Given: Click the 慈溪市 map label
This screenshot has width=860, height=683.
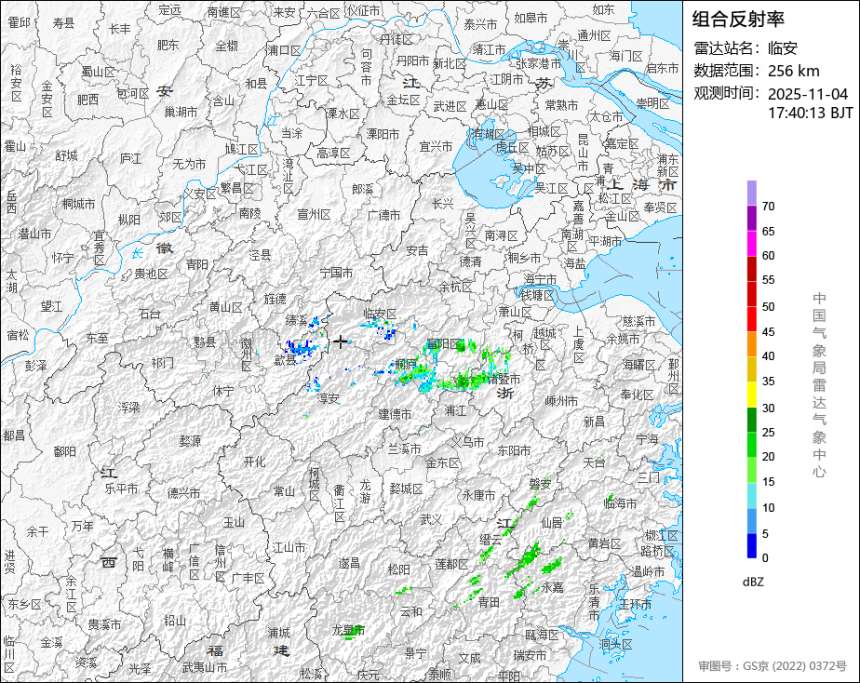Looking at the screenshot, I should (639, 321).
